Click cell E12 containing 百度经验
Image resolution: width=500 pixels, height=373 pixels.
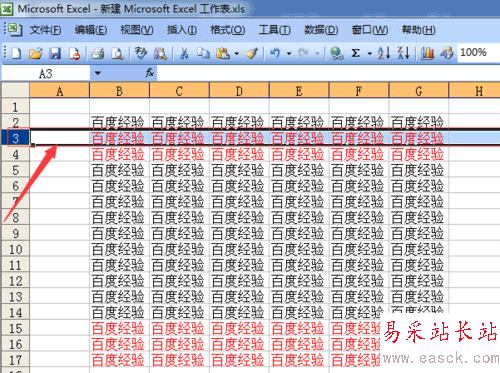pos(299,281)
